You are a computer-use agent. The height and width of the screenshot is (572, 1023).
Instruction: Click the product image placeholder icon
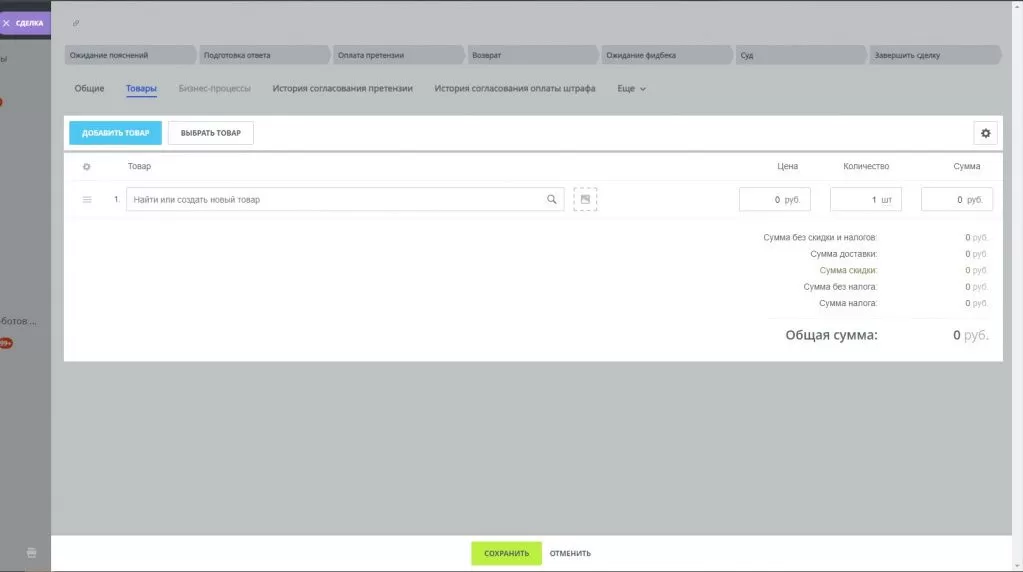(585, 200)
